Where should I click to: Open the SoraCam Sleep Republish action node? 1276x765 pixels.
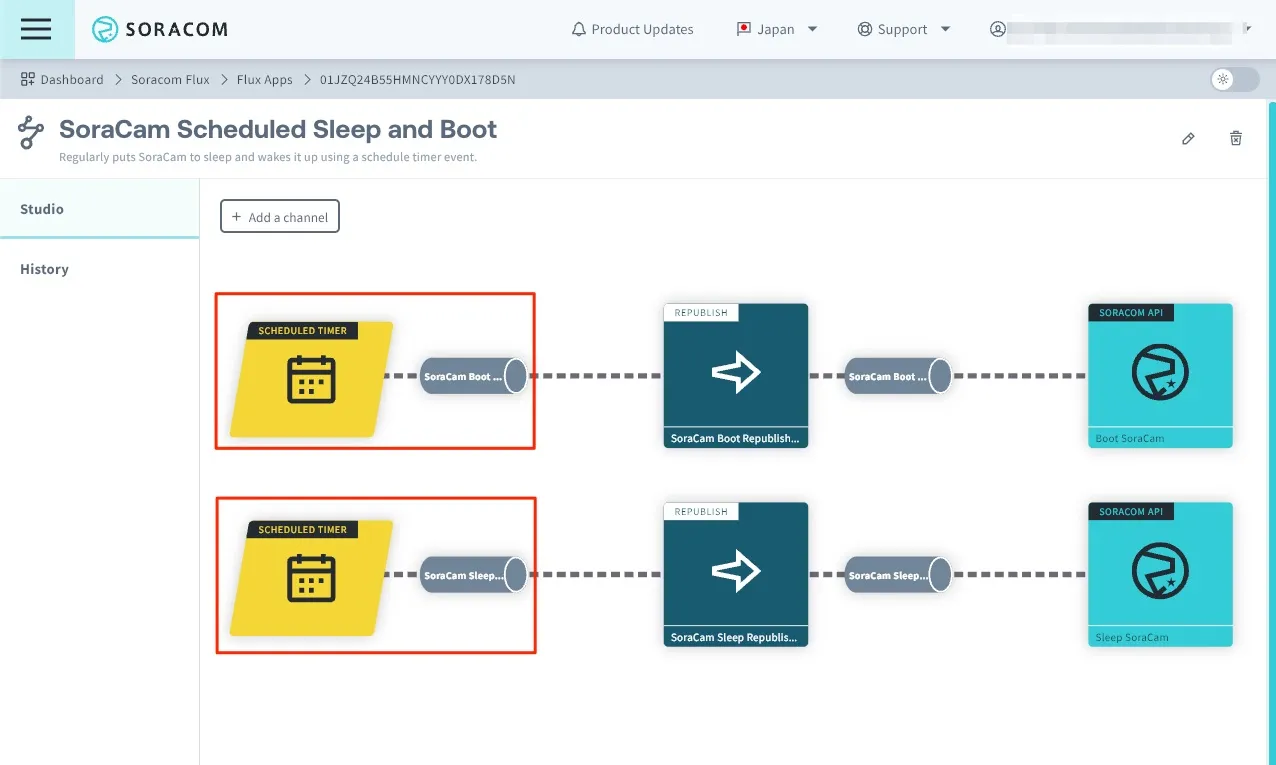point(736,575)
